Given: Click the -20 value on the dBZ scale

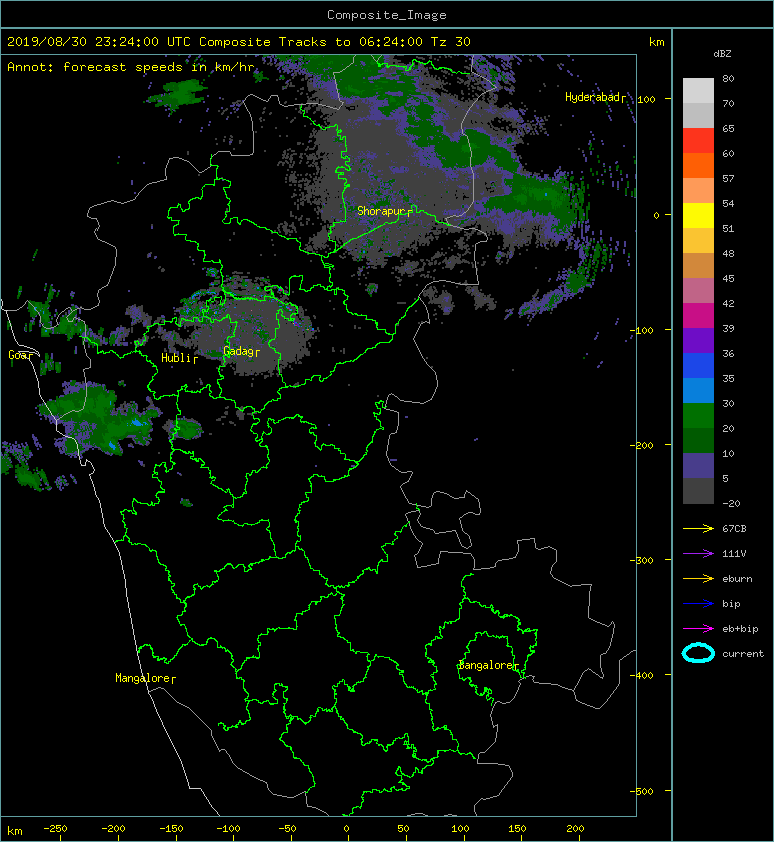Looking at the screenshot, I should pyautogui.click(x=732, y=503).
